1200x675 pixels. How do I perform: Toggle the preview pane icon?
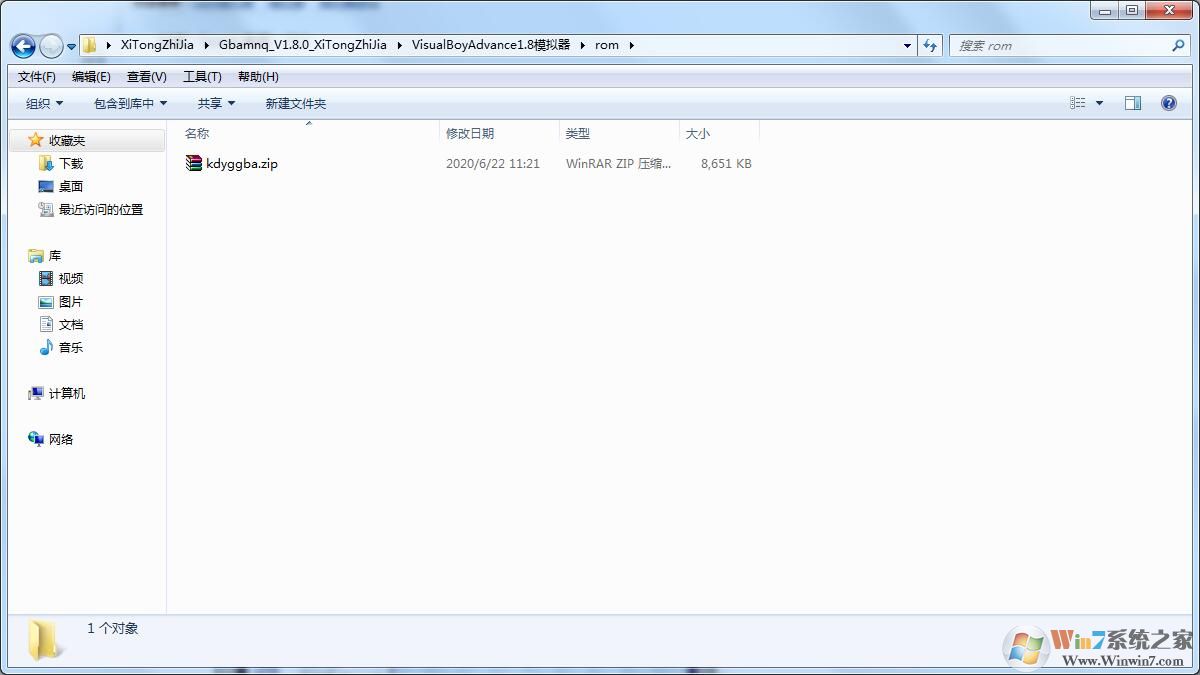(1133, 103)
